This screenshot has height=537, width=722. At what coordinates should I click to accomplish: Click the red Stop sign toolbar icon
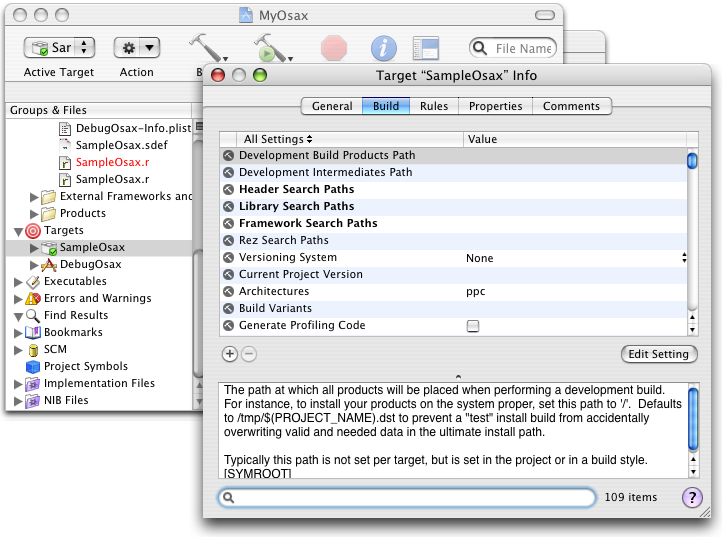334,48
